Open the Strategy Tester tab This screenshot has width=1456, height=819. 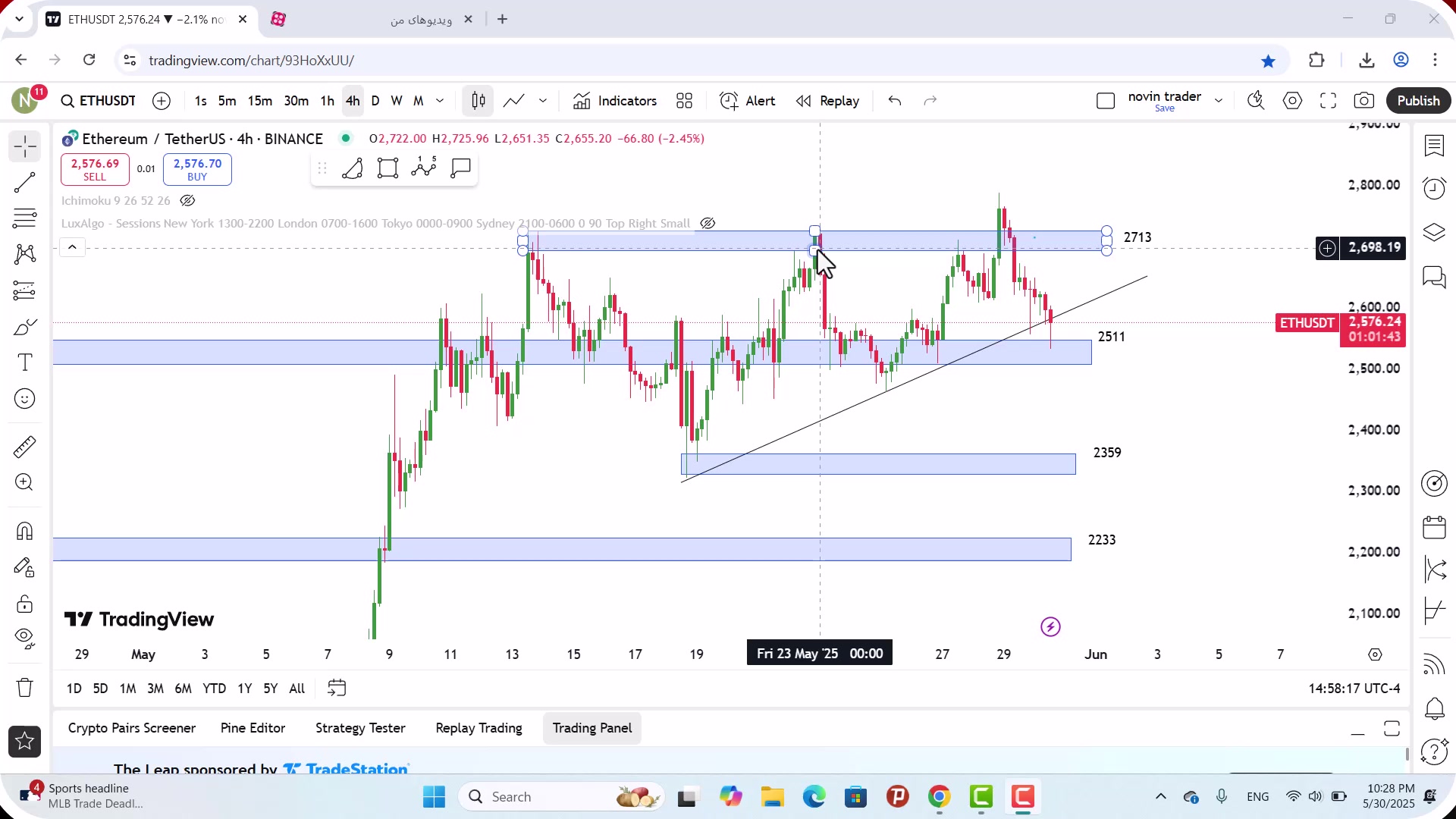click(360, 728)
